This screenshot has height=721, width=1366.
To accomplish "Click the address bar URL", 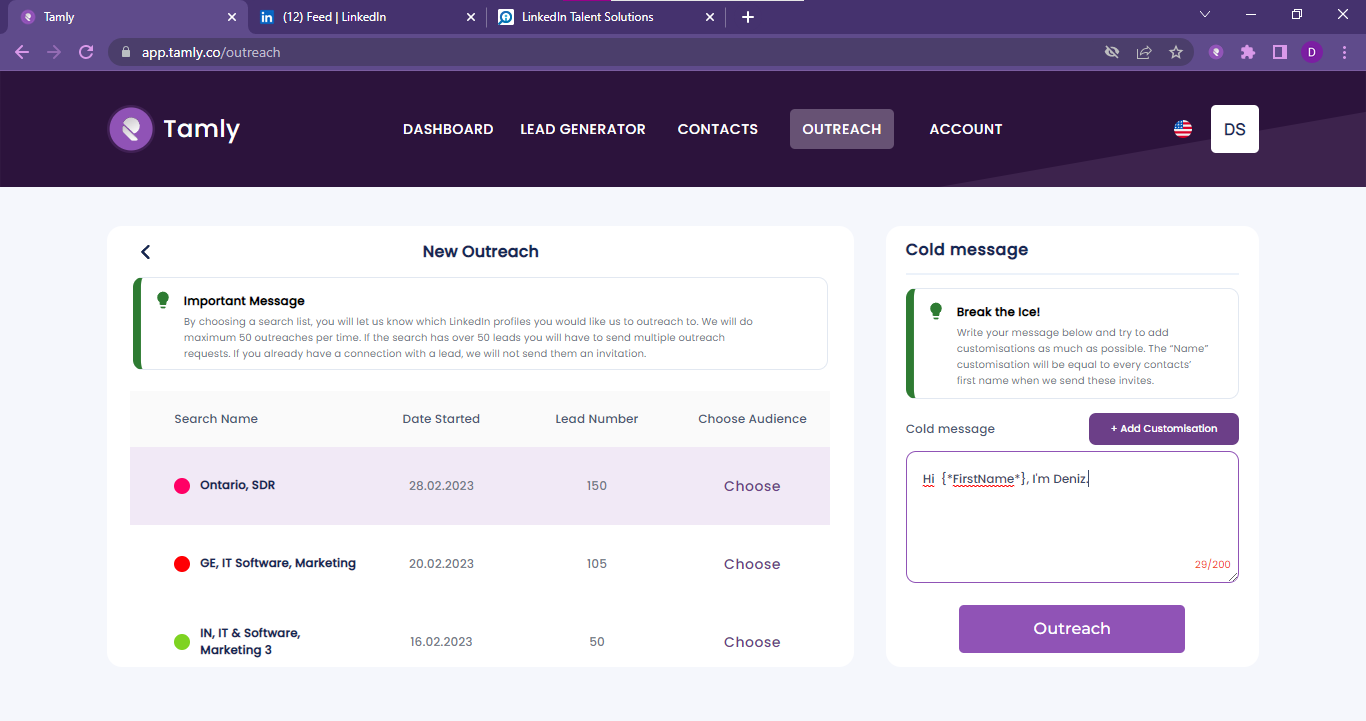I will [211, 52].
